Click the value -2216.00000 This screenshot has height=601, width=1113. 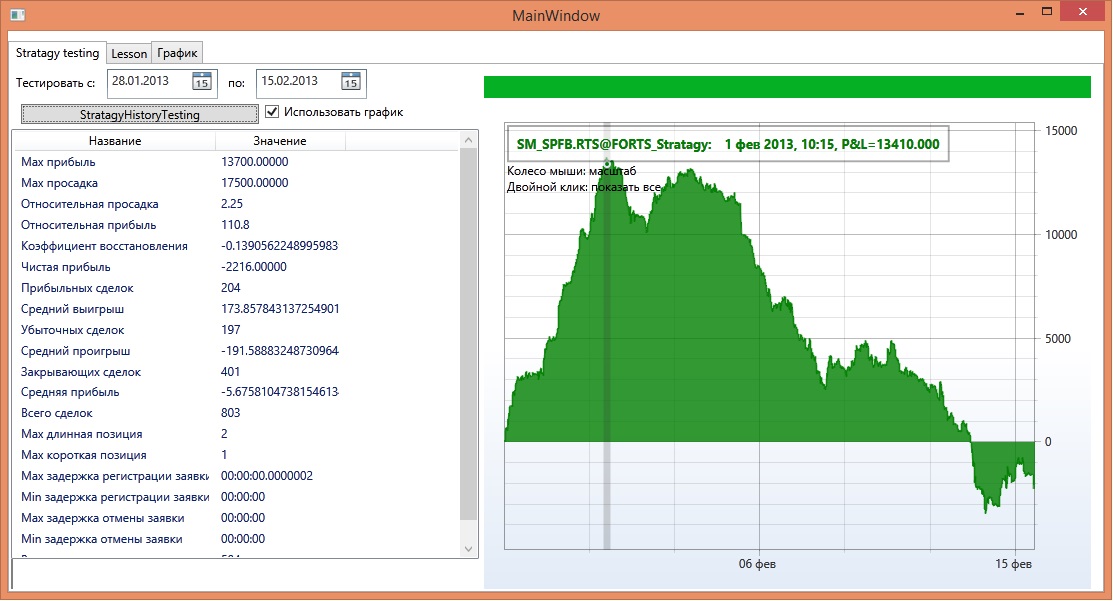(254, 267)
